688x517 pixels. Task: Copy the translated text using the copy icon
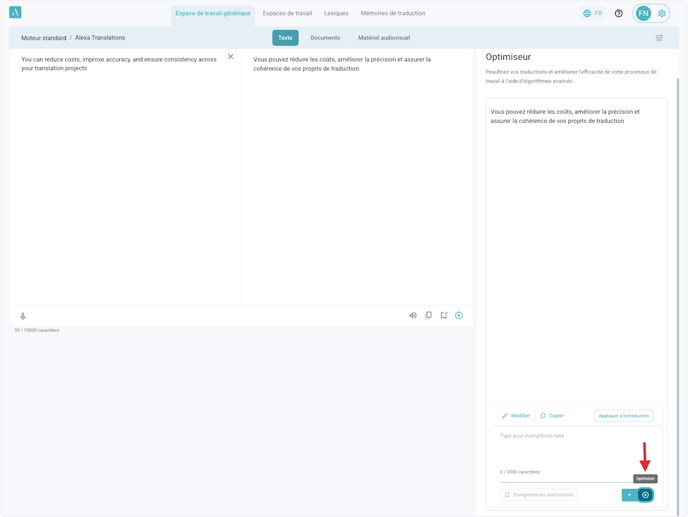pyautogui.click(x=428, y=316)
